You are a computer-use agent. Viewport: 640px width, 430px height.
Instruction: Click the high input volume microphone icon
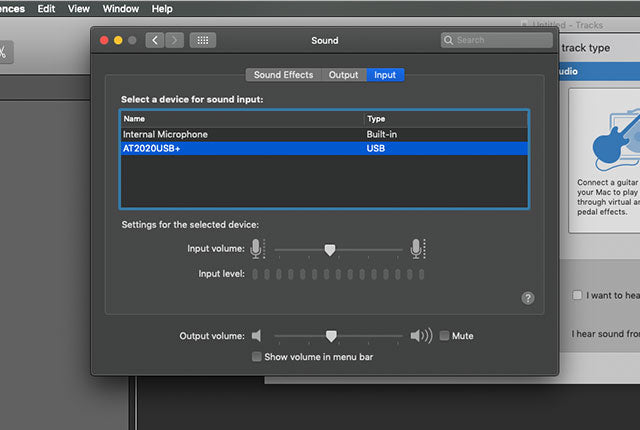pyautogui.click(x=417, y=249)
